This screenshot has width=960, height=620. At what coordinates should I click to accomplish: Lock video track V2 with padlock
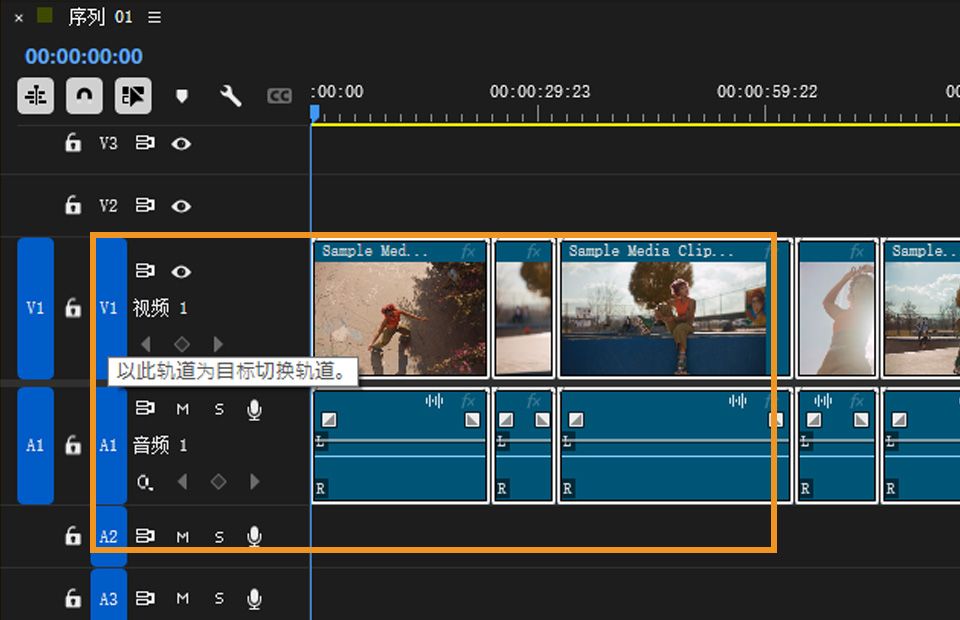tap(73, 206)
